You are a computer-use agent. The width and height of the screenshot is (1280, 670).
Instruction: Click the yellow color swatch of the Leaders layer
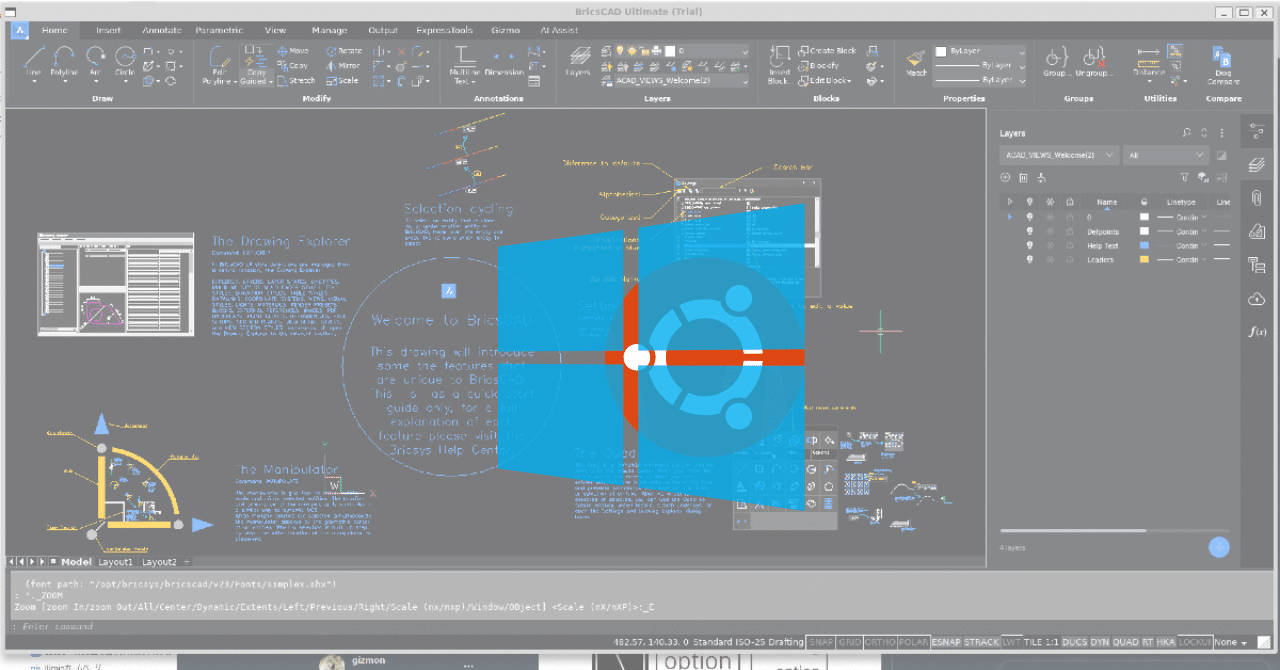pos(1144,259)
